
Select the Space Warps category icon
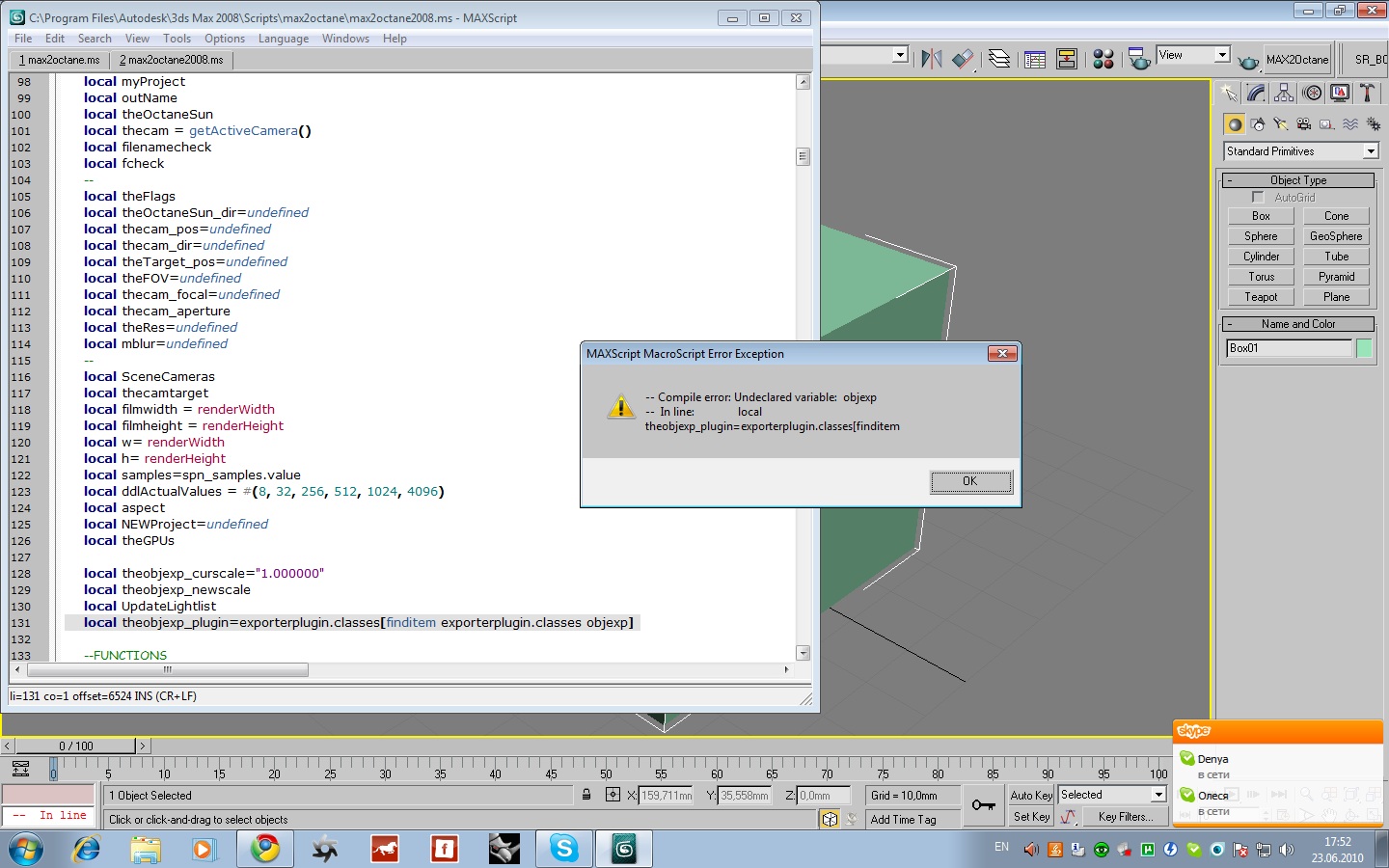point(1350,124)
